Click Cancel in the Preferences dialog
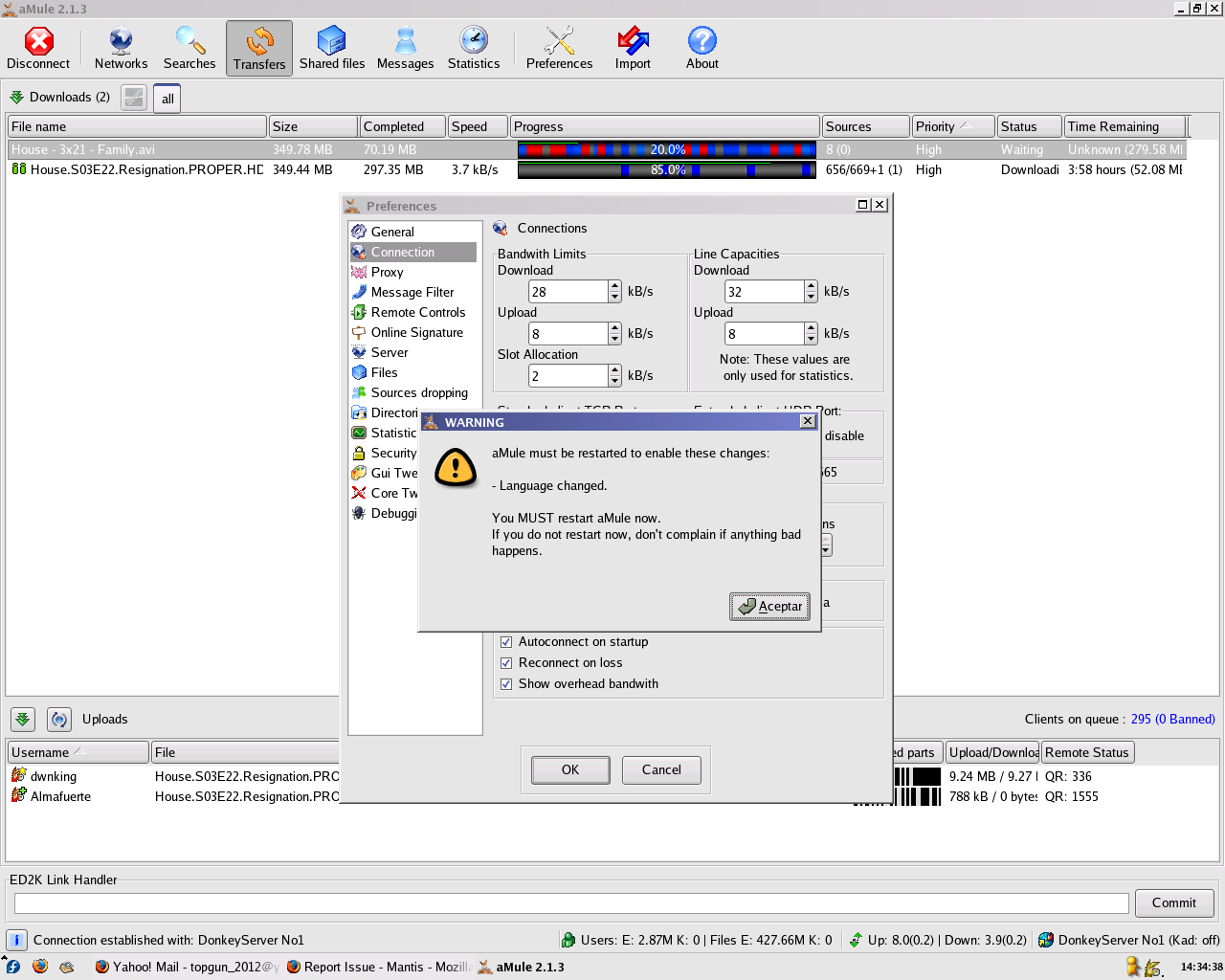 tap(661, 770)
